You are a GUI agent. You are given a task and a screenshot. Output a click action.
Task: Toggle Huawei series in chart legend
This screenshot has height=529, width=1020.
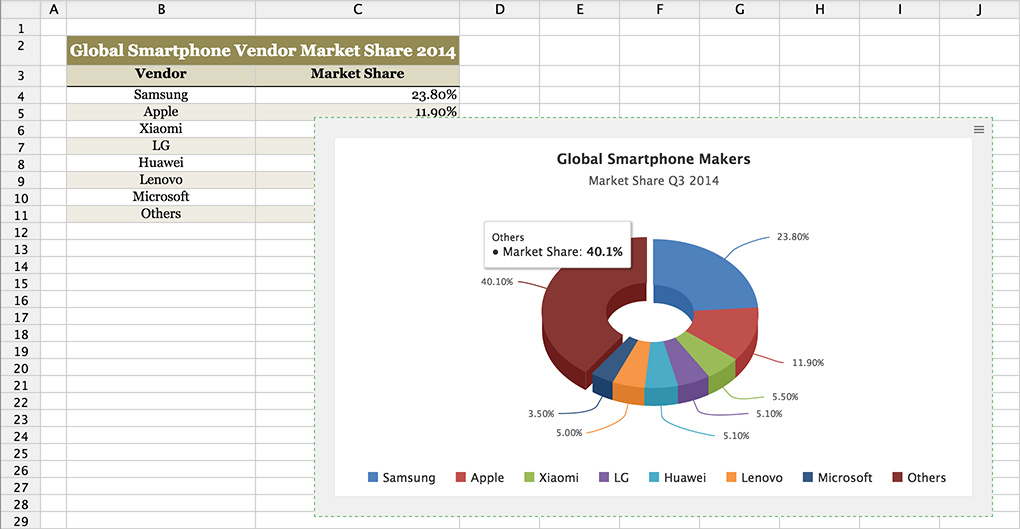click(677, 478)
